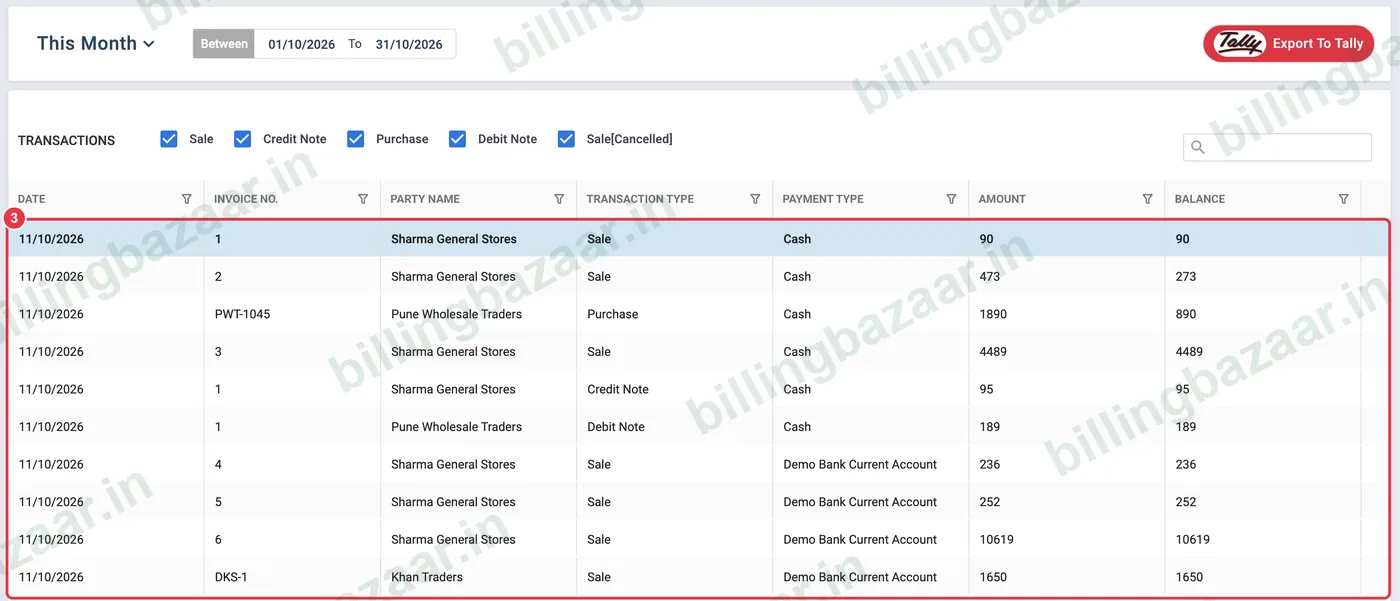Select amount 1890 cell
Image resolution: width=1400 pixels, height=601 pixels.
(x=994, y=314)
